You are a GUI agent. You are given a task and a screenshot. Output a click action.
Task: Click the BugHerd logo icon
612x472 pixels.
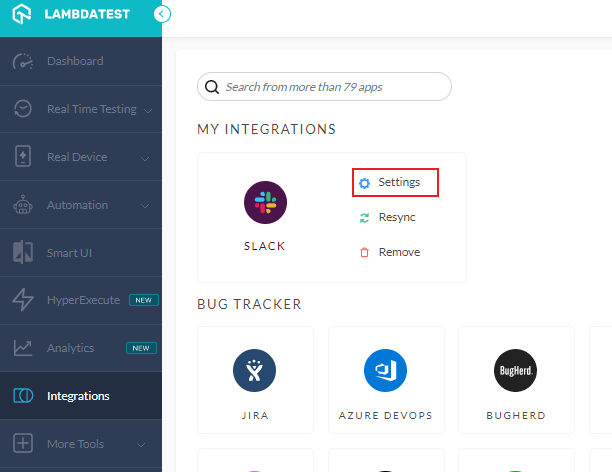516,370
